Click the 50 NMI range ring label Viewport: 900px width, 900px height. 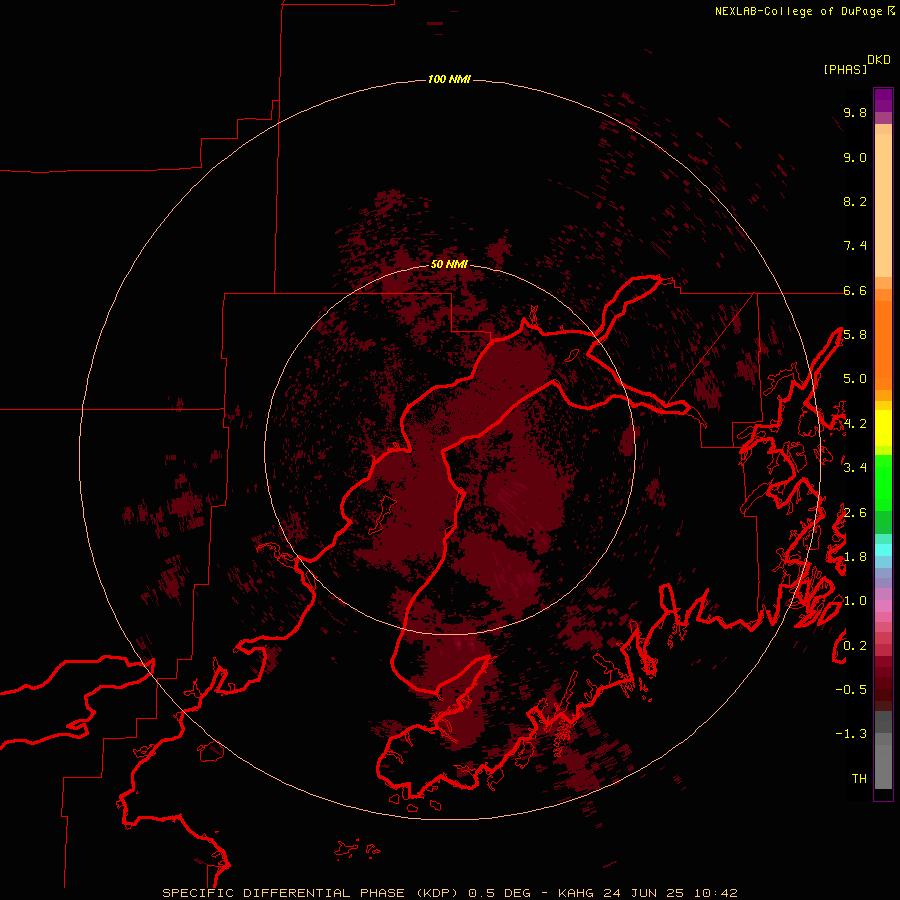tap(449, 264)
